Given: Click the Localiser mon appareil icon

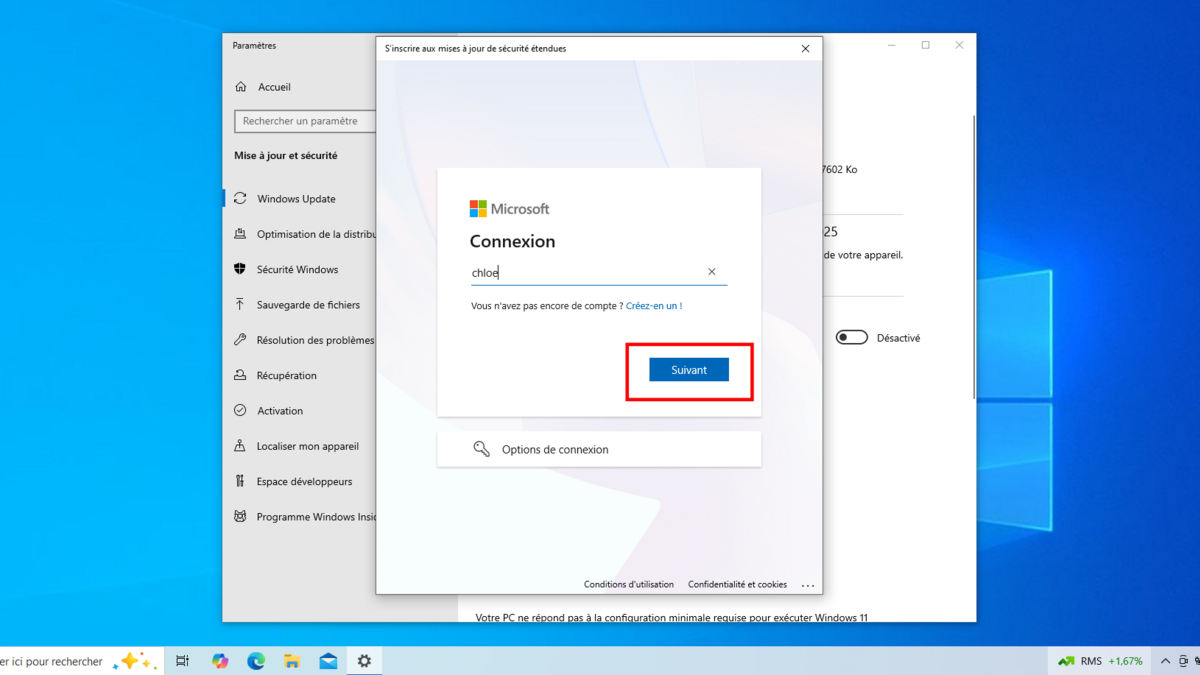Looking at the screenshot, I should coord(240,446).
